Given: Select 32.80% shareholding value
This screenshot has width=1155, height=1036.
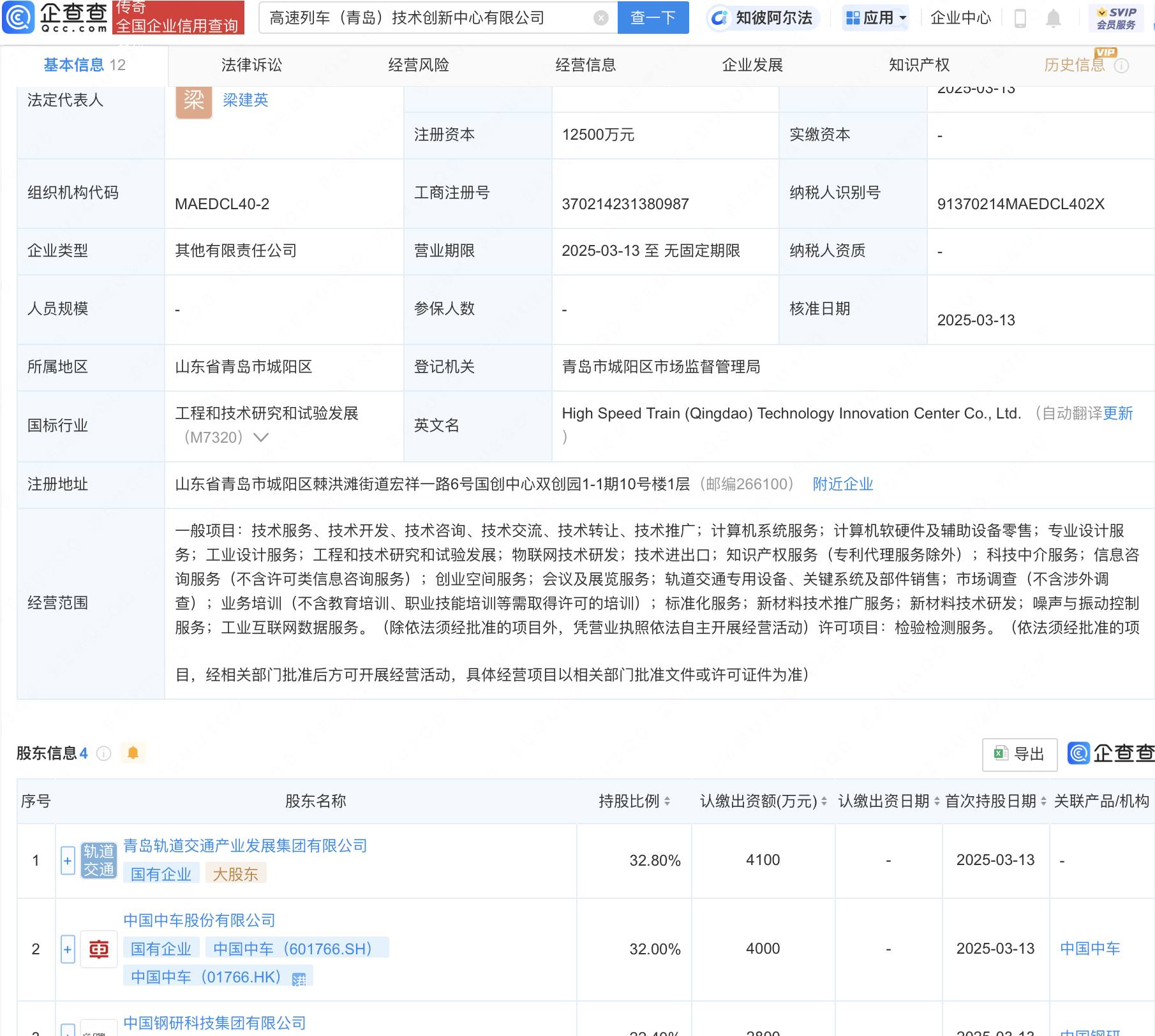Looking at the screenshot, I should pos(655,861).
